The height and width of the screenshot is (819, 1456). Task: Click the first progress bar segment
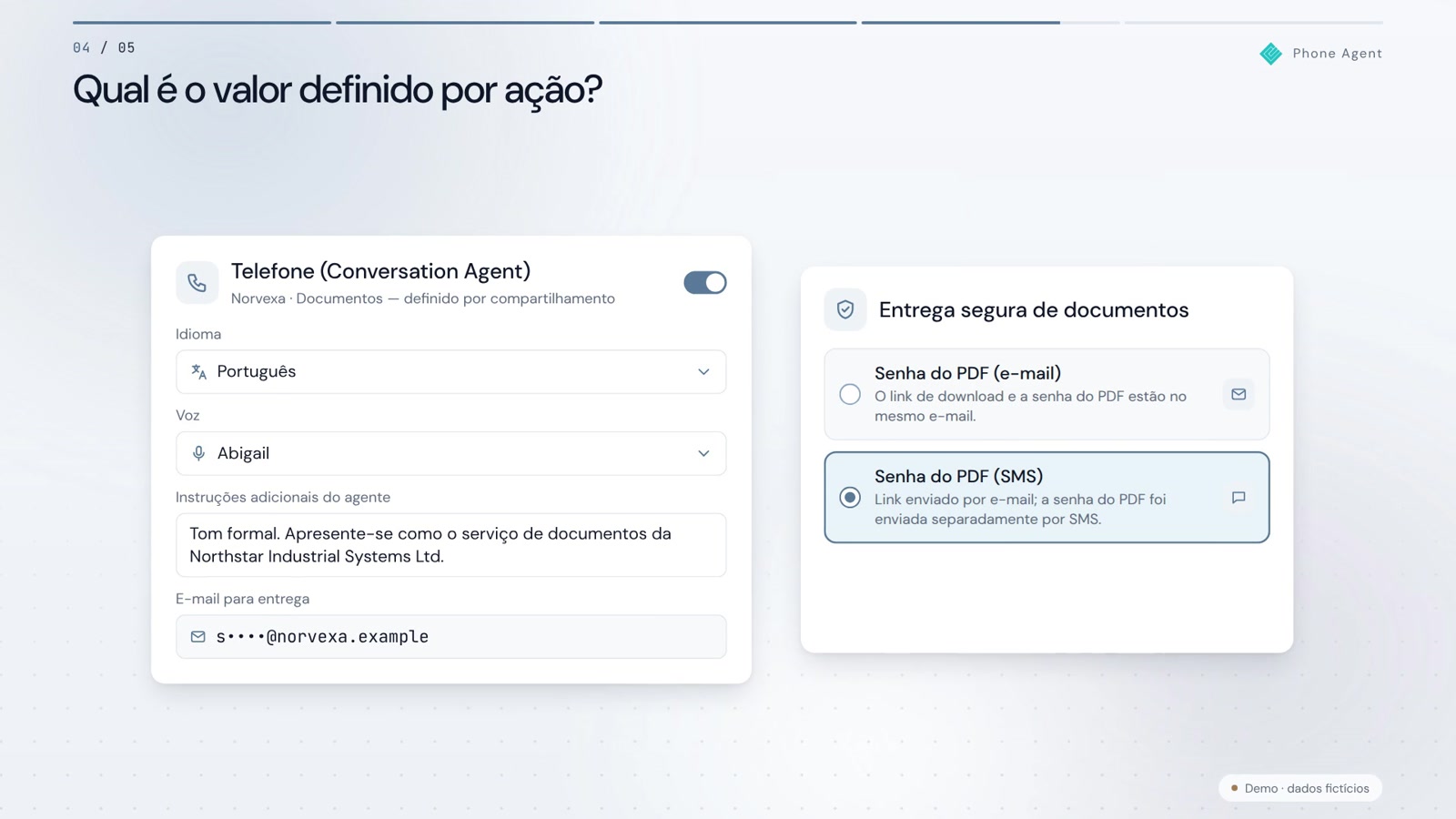202,22
